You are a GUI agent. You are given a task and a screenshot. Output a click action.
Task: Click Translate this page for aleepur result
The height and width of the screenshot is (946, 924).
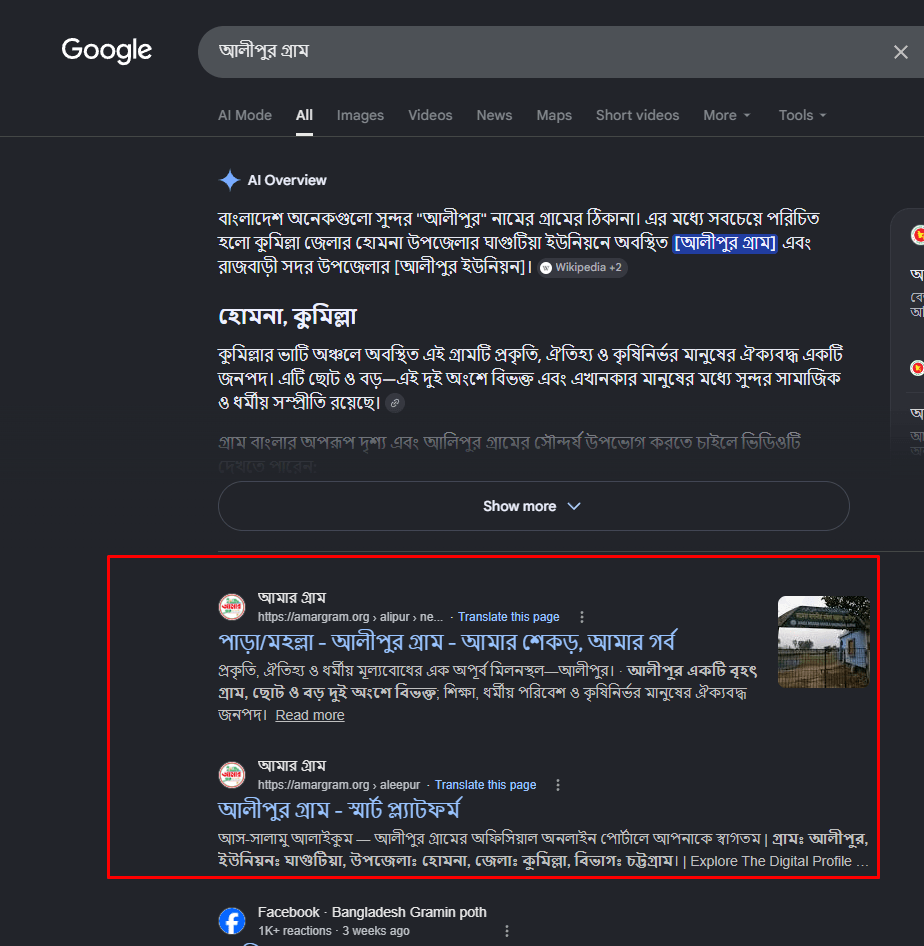coord(486,784)
